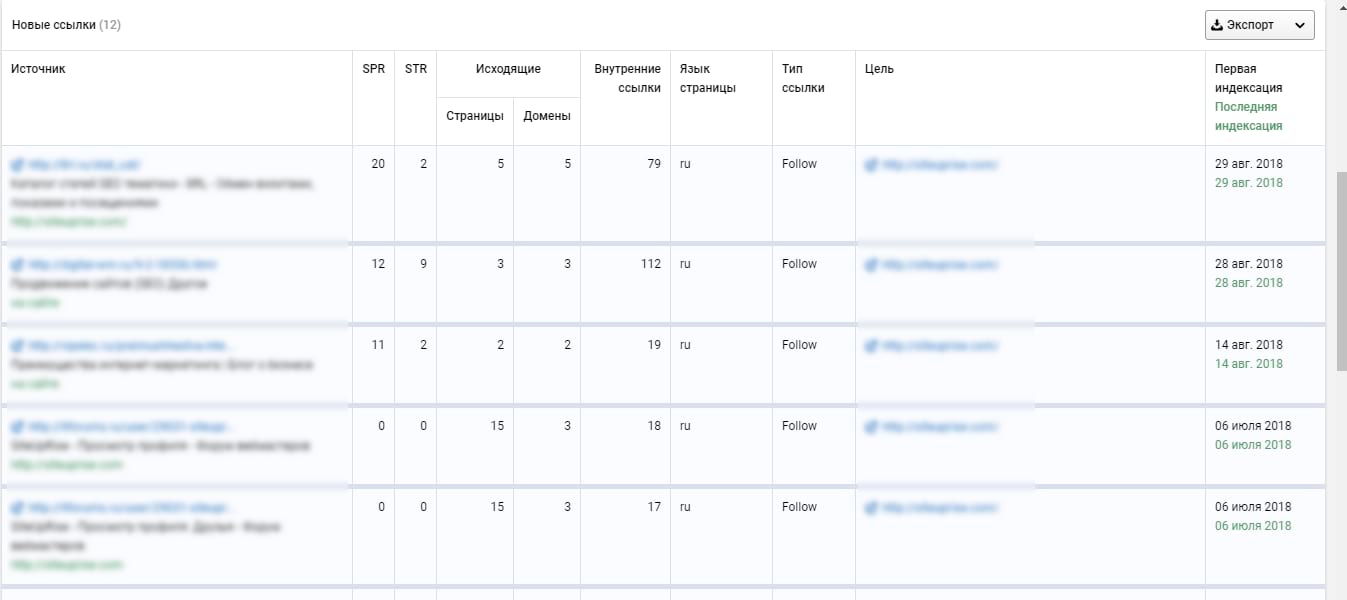
Task: Click the vertical page scrollbar thumb
Action: click(1340, 270)
